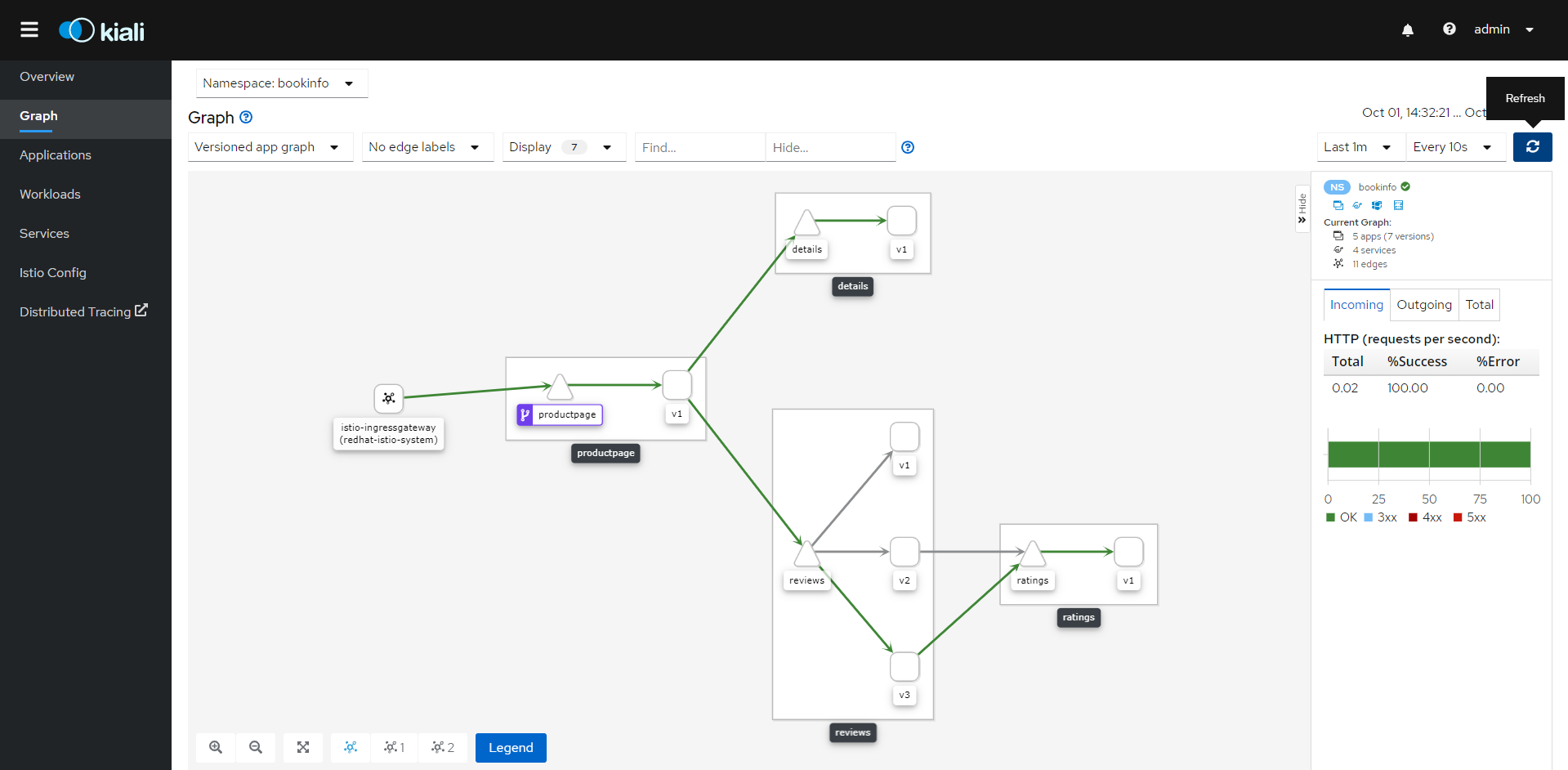Click the green OK bar in chart

coord(1429,454)
